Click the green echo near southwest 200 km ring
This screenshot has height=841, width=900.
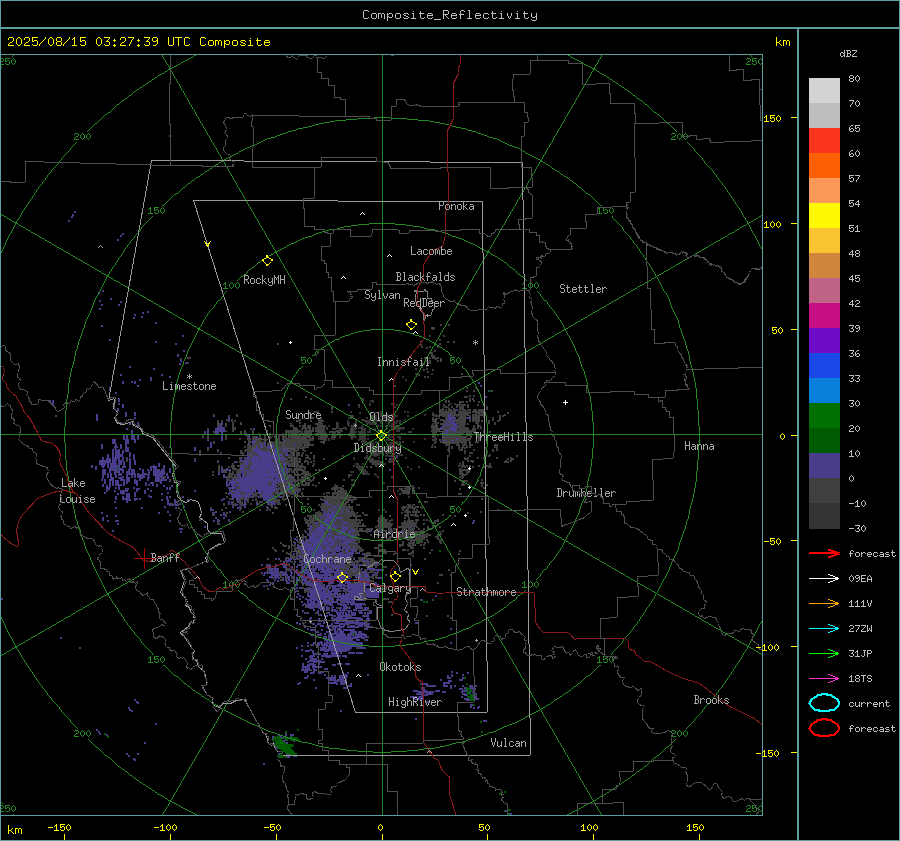[x=284, y=745]
